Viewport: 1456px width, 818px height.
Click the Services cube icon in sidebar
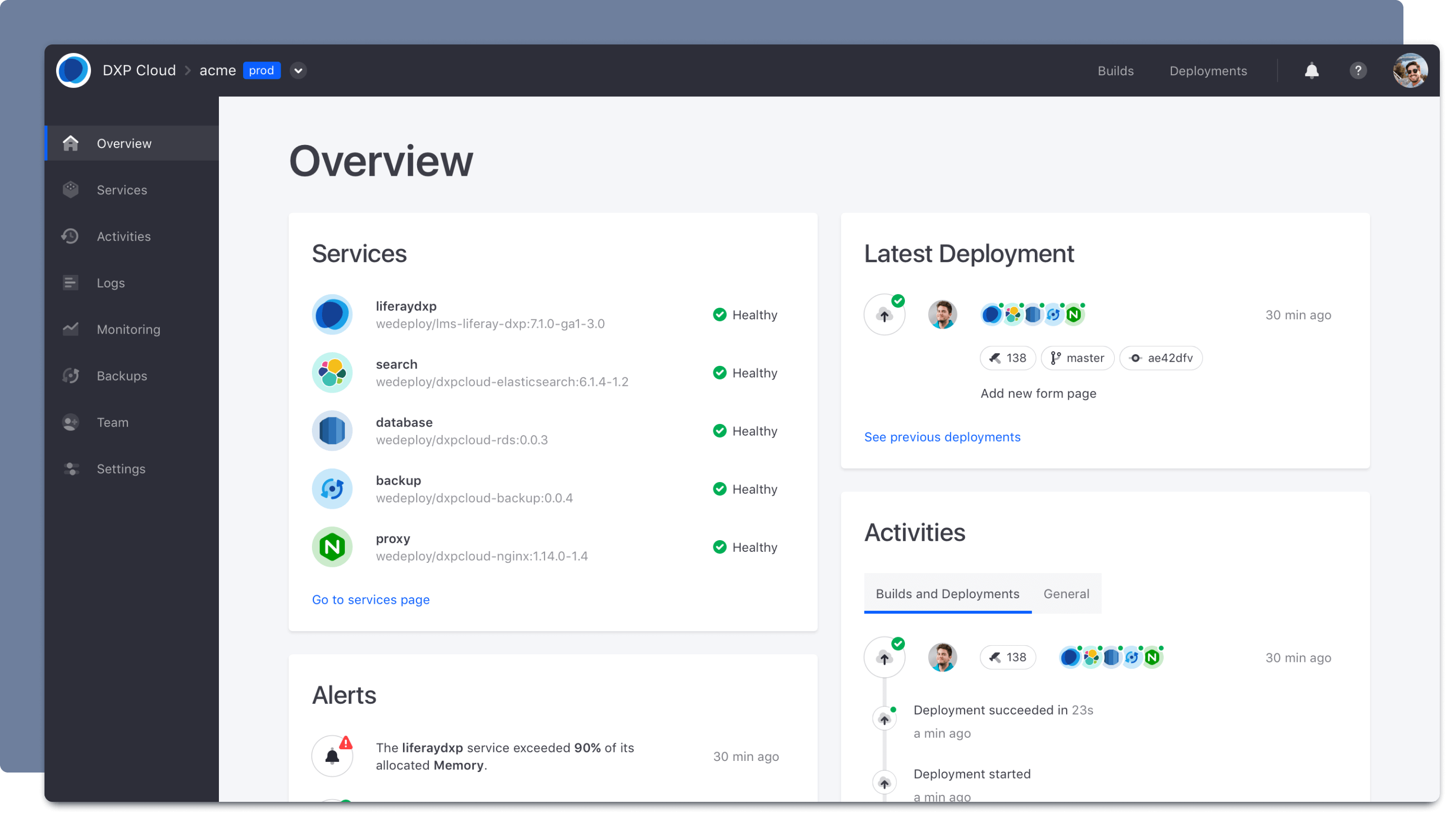(71, 190)
